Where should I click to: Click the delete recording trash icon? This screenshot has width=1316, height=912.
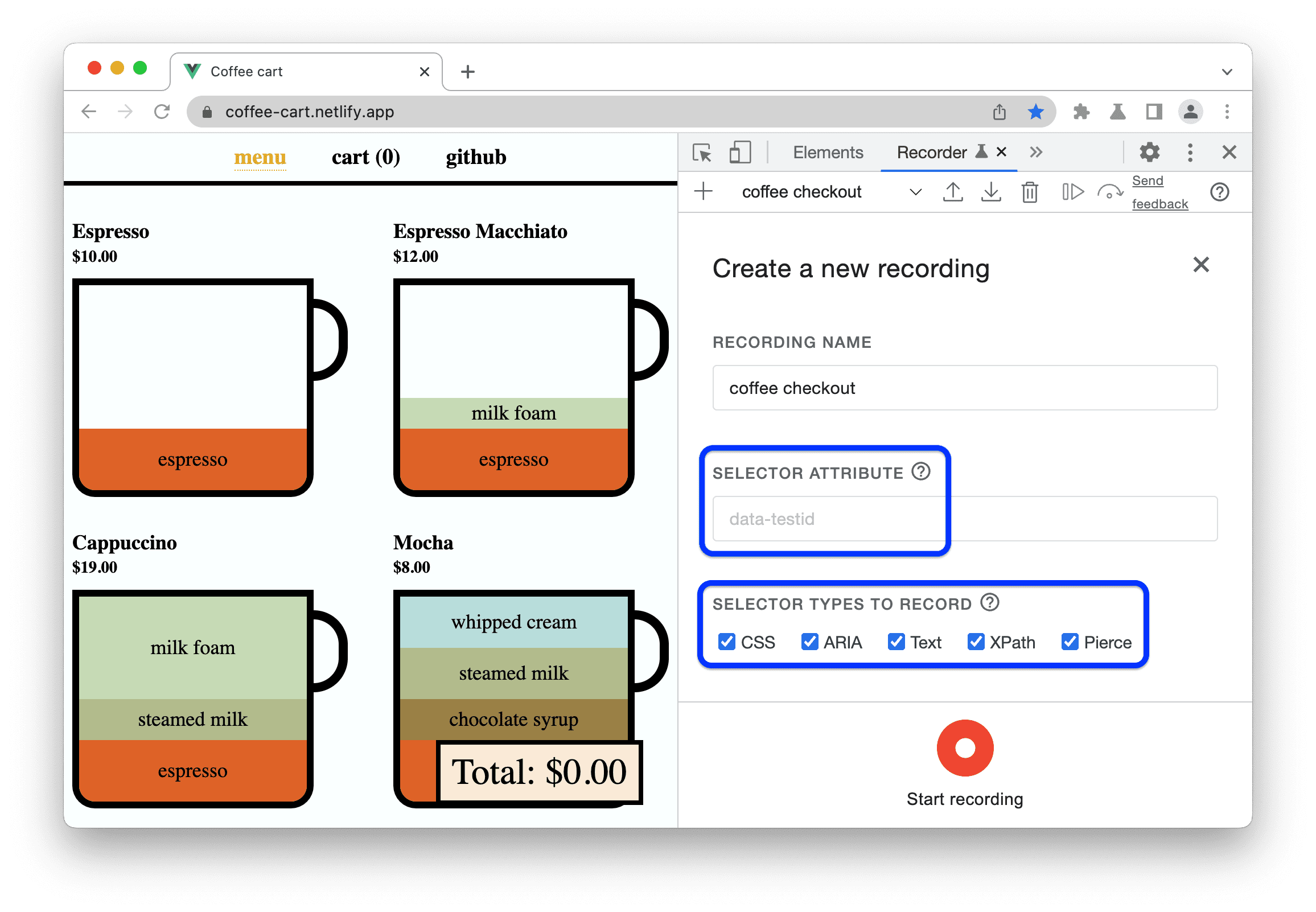tap(1029, 194)
